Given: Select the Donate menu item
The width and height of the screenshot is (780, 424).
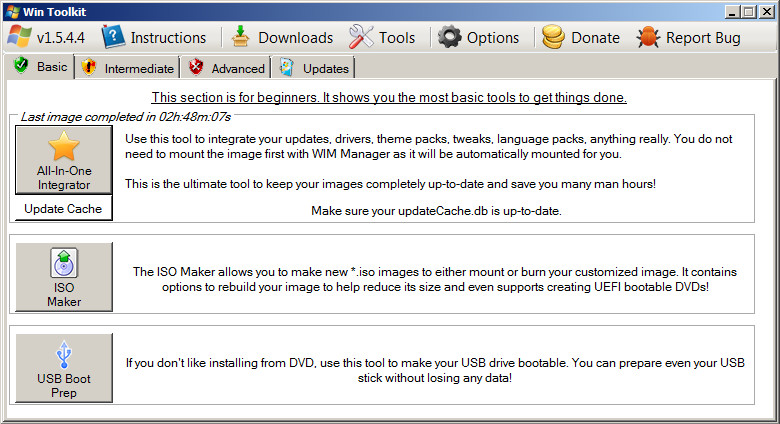Looking at the screenshot, I should [x=581, y=37].
